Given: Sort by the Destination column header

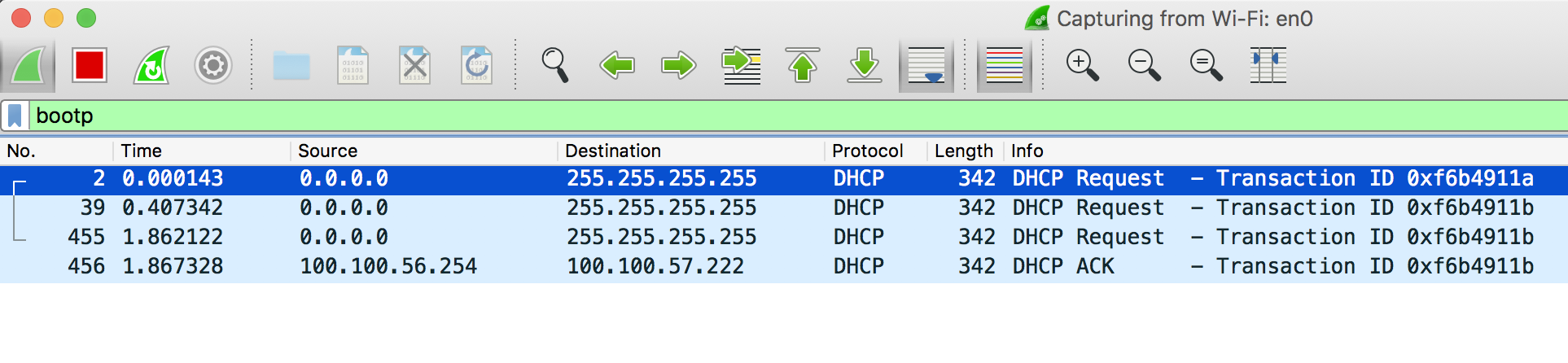Looking at the screenshot, I should [x=691, y=151].
